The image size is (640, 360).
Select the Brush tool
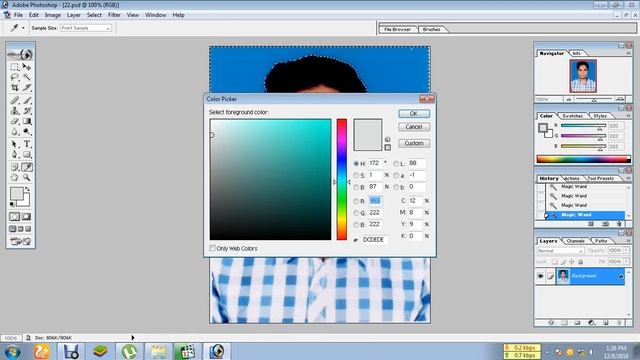27,100
